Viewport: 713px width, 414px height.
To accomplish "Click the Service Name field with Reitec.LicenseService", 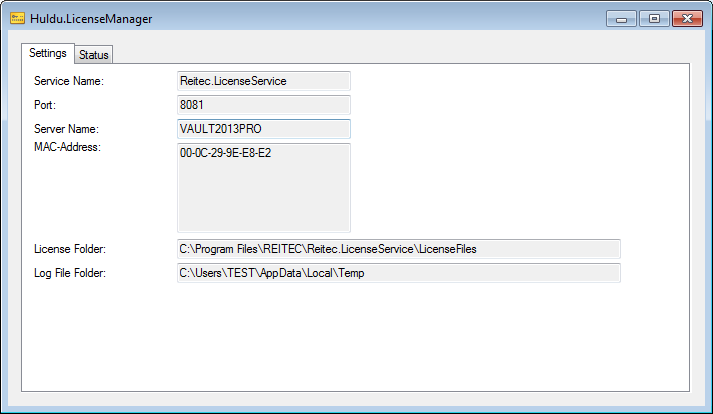I will coord(263,81).
